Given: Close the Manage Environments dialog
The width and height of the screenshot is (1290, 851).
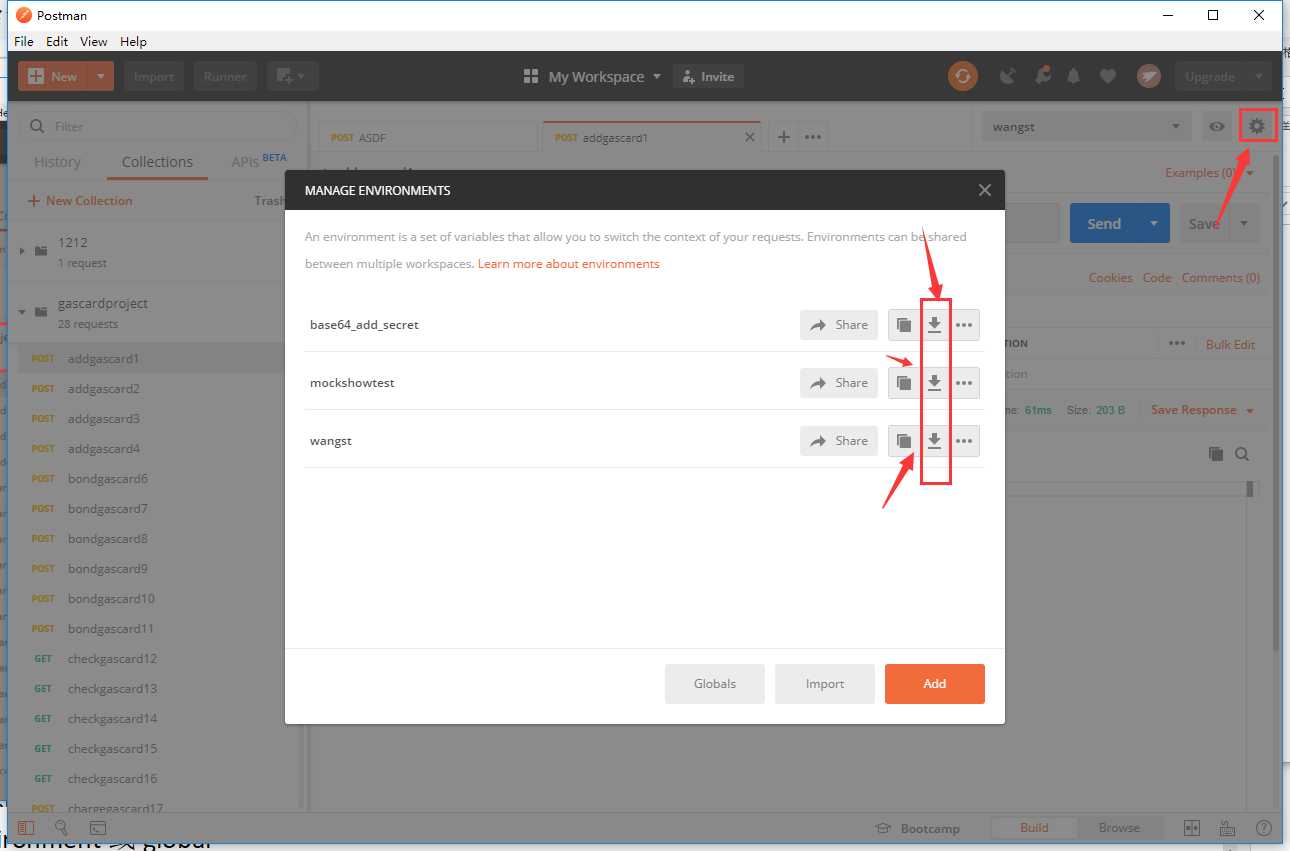Looking at the screenshot, I should (985, 190).
